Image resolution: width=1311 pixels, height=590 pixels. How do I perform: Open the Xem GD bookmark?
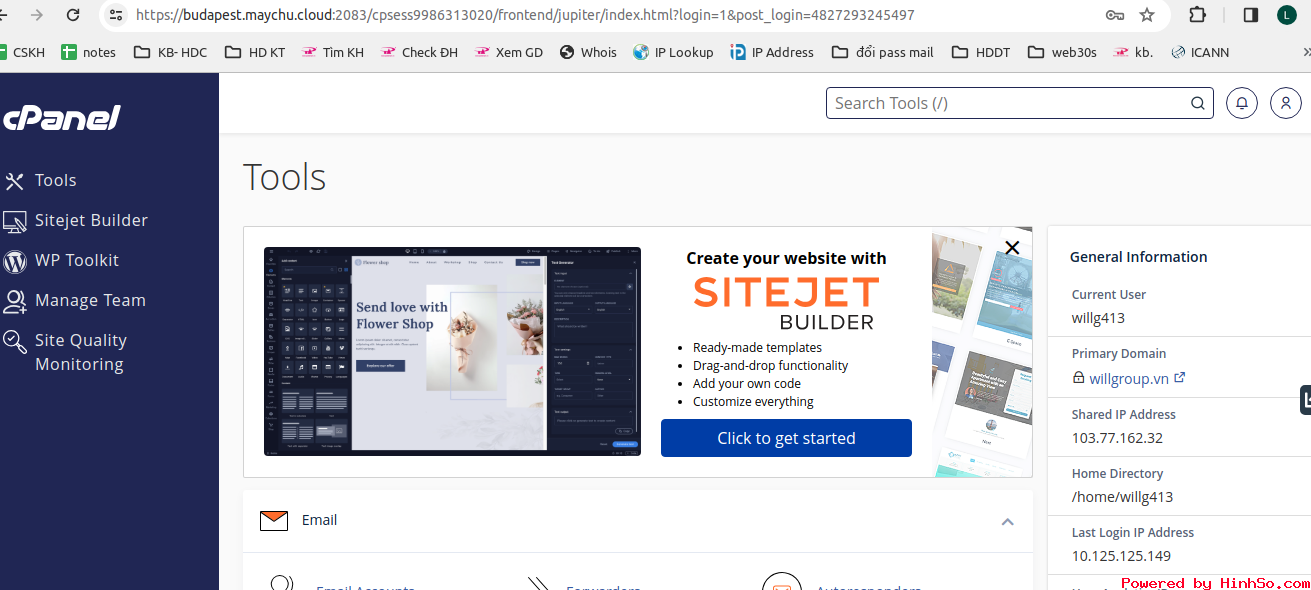click(x=509, y=52)
